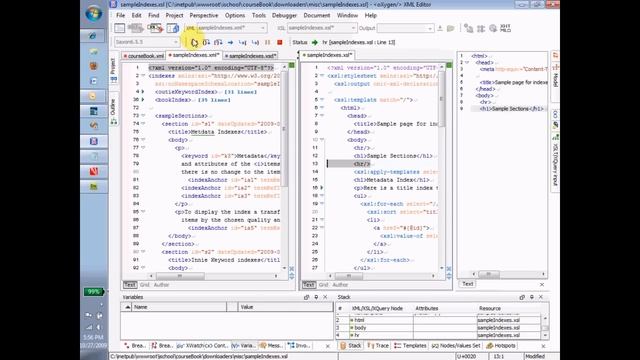Click the browse icon right of Output dropdown
The image size is (640, 360).
click(x=440, y=28)
